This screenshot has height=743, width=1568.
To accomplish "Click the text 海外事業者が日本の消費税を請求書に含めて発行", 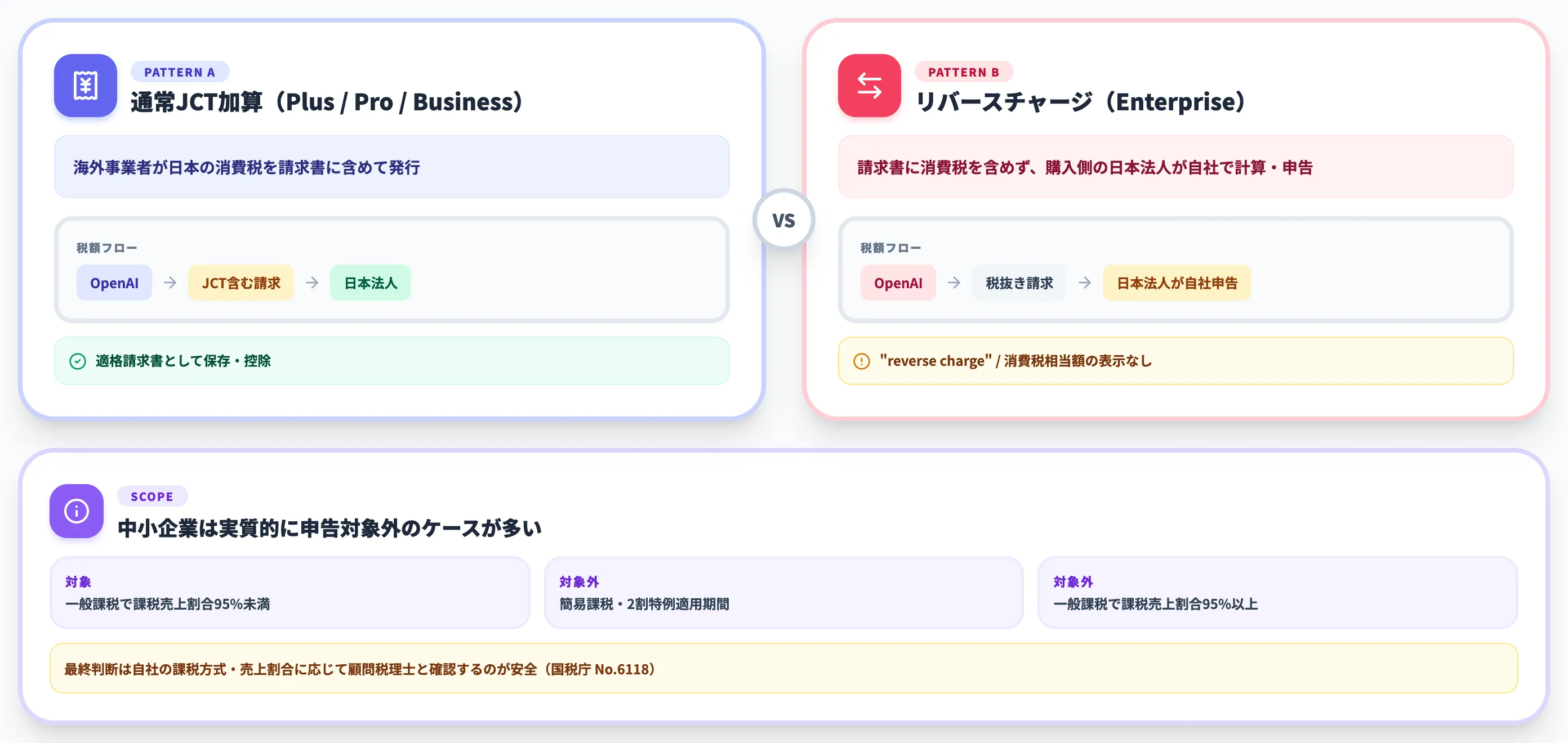I will pos(247,167).
